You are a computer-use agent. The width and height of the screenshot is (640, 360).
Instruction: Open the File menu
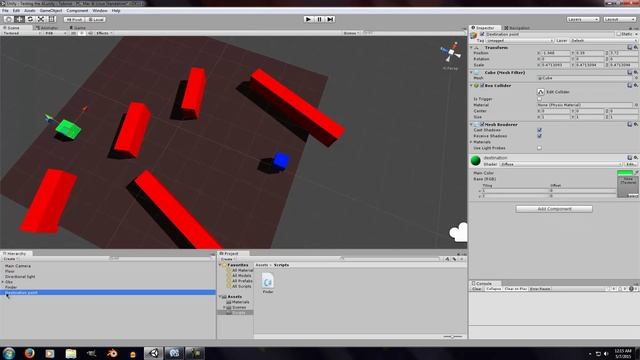(5, 11)
